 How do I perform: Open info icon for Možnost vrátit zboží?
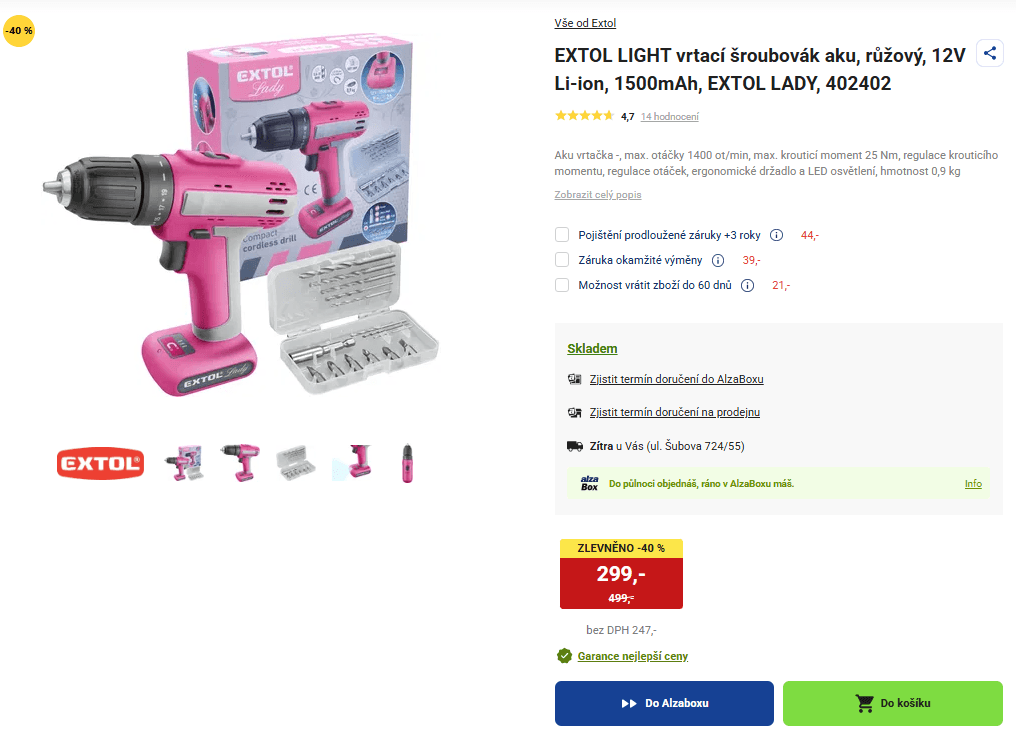[748, 286]
